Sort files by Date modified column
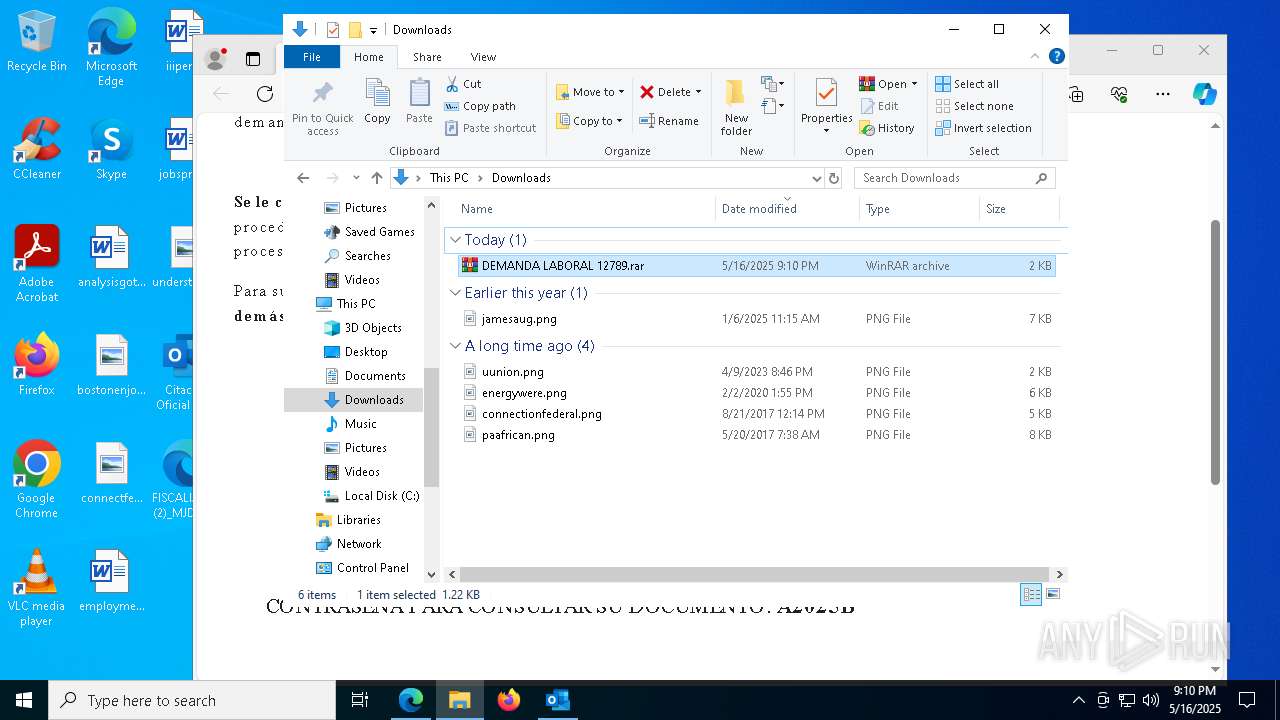The height and width of the screenshot is (720, 1280). pyautogui.click(x=787, y=209)
